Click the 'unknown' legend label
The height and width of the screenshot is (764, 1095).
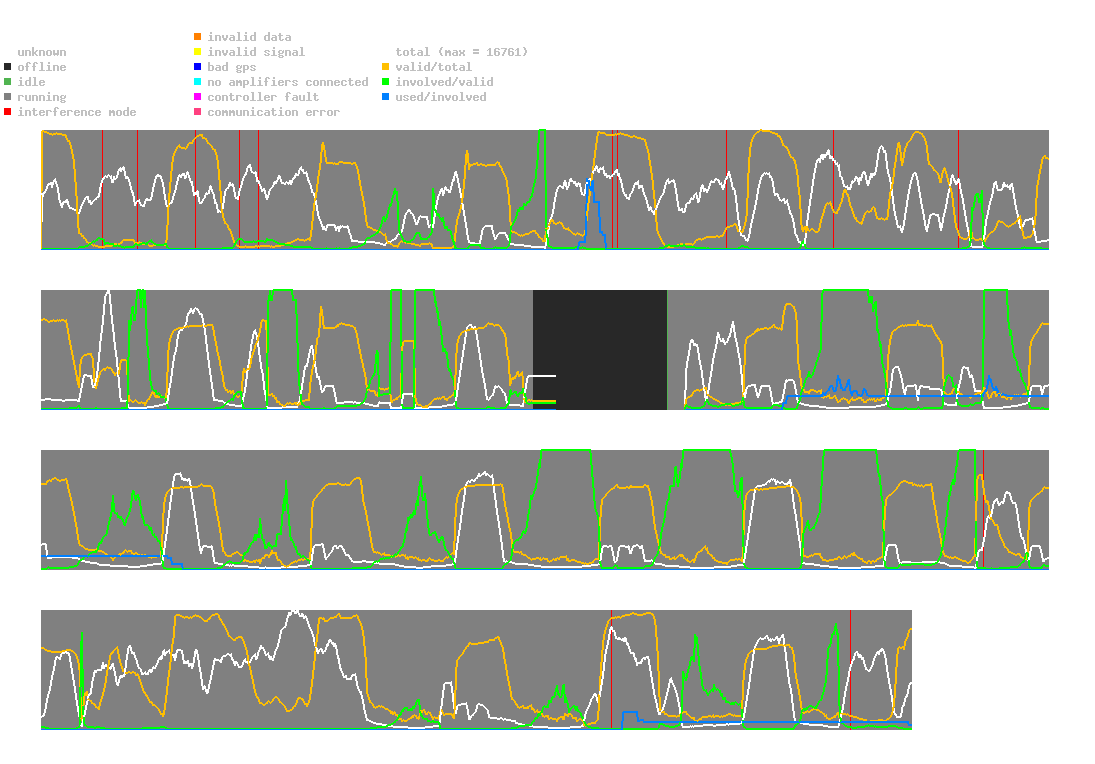point(42,52)
